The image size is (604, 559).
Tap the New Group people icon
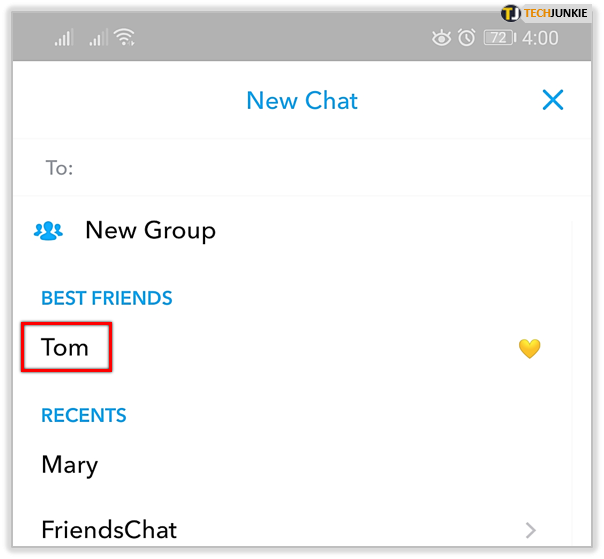click(x=48, y=230)
